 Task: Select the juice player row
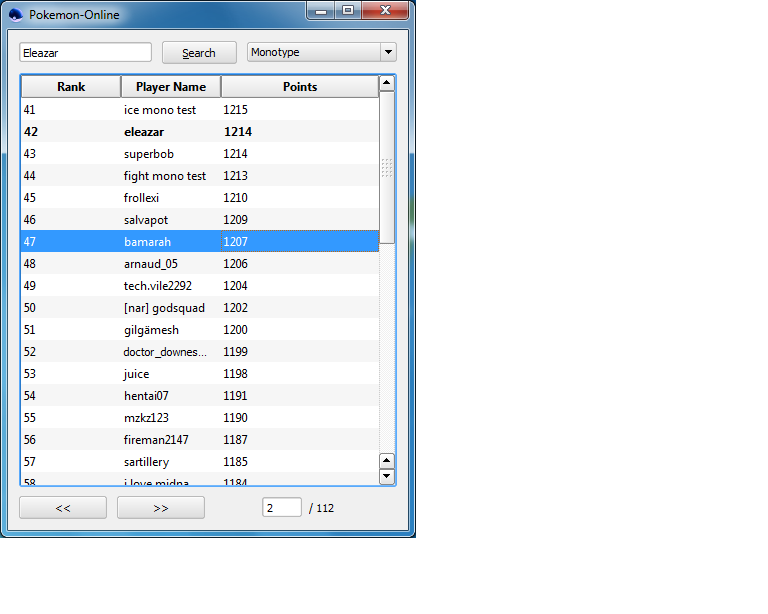tap(200, 374)
